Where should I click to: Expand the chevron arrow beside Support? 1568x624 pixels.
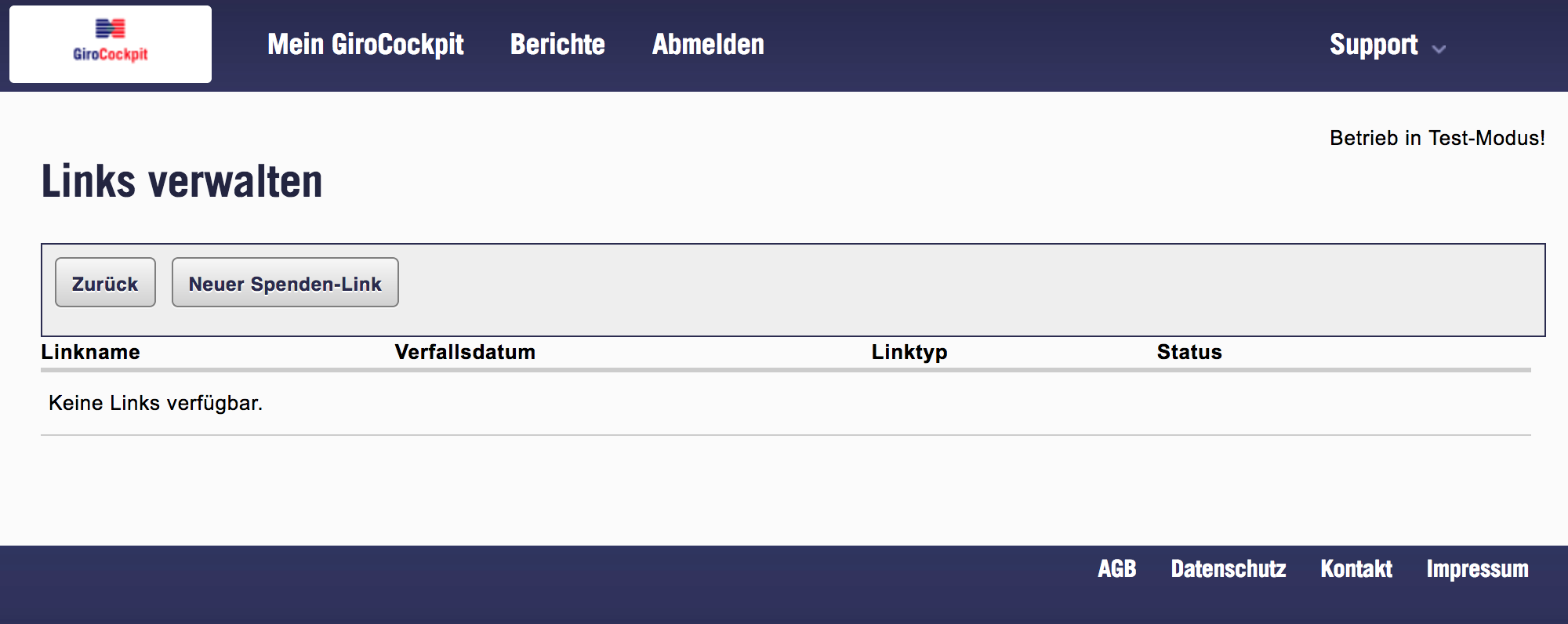(1439, 49)
